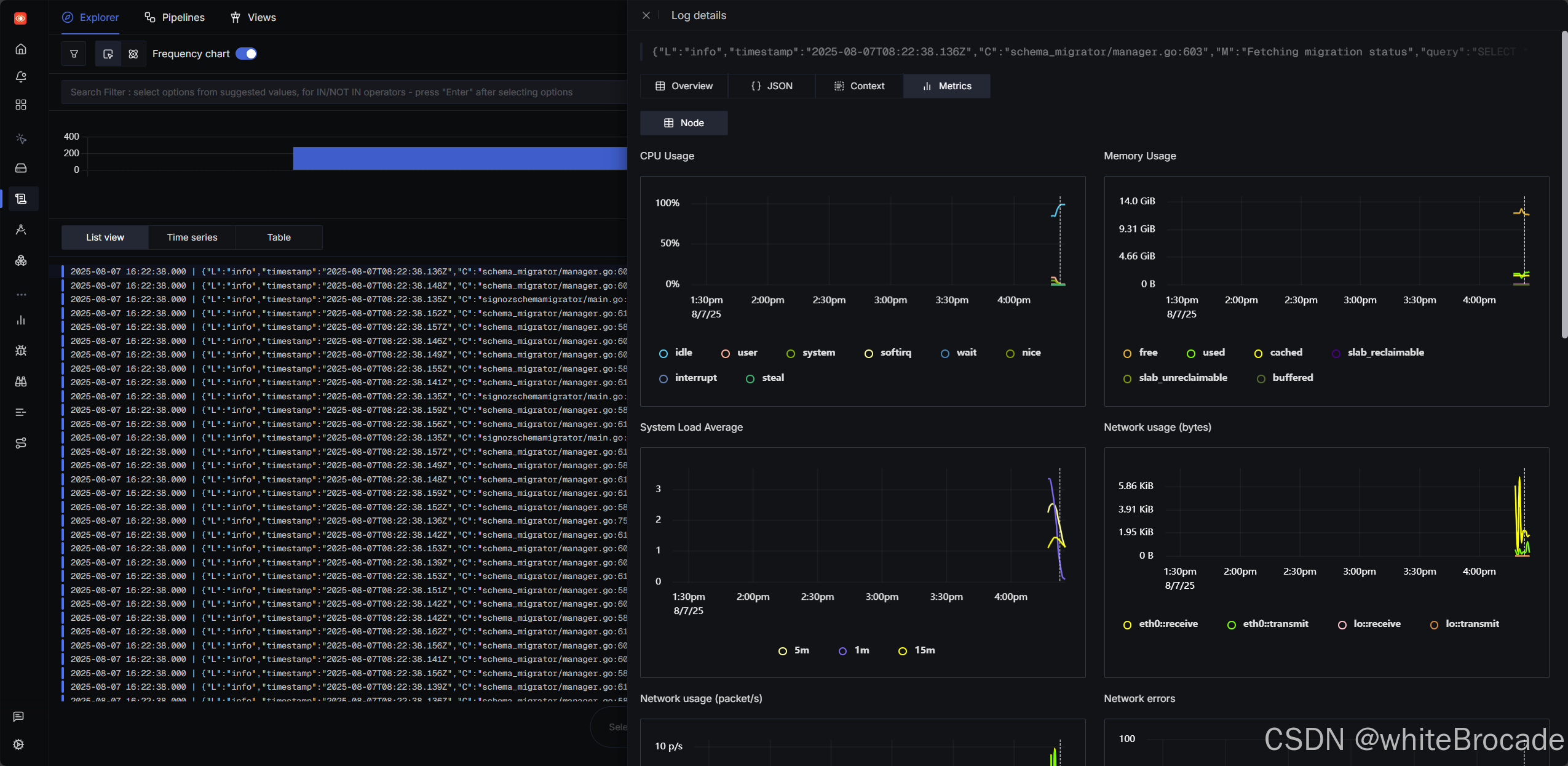The width and height of the screenshot is (1568, 766).
Task: Click the three-dots More sidebar icon
Action: (x=21, y=295)
